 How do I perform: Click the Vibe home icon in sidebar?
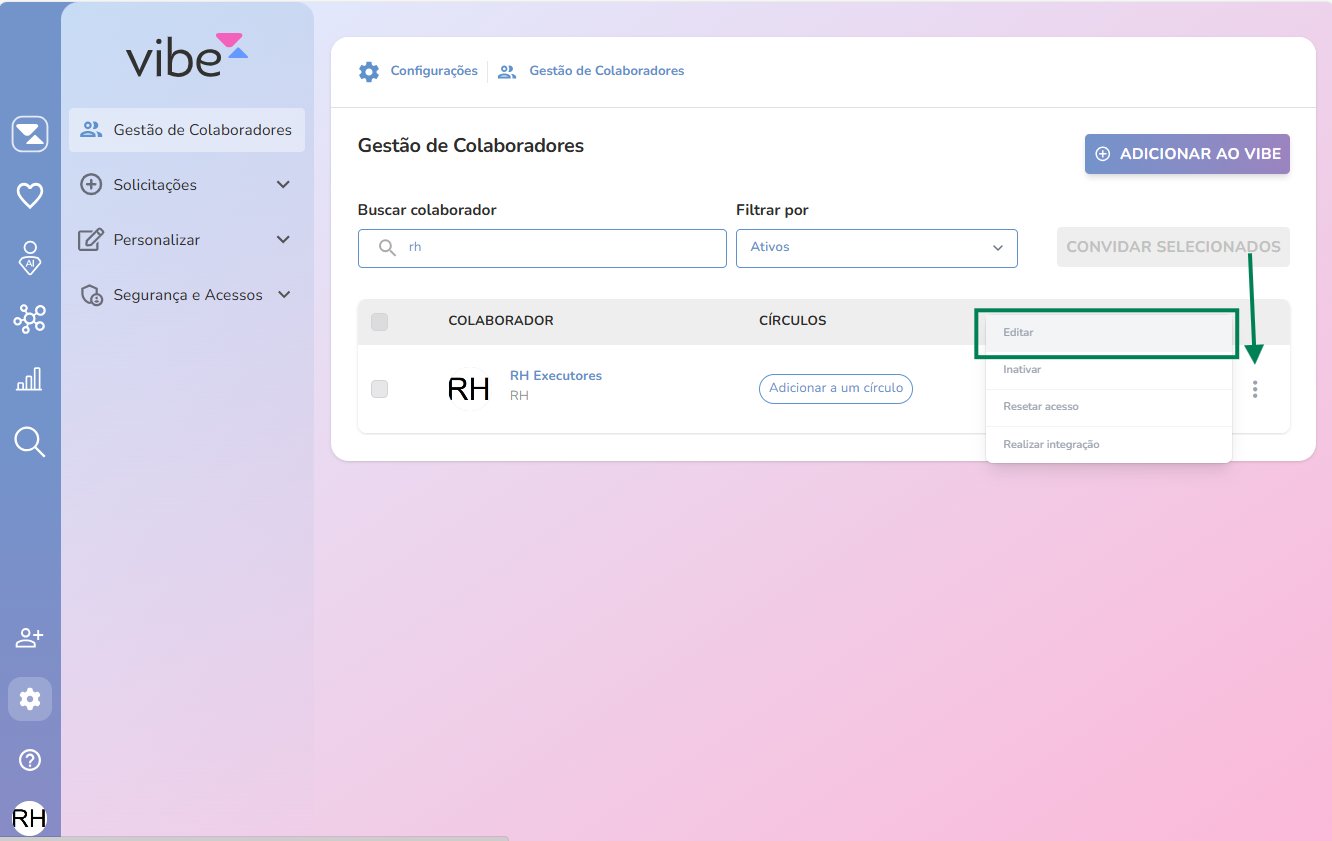[30, 134]
